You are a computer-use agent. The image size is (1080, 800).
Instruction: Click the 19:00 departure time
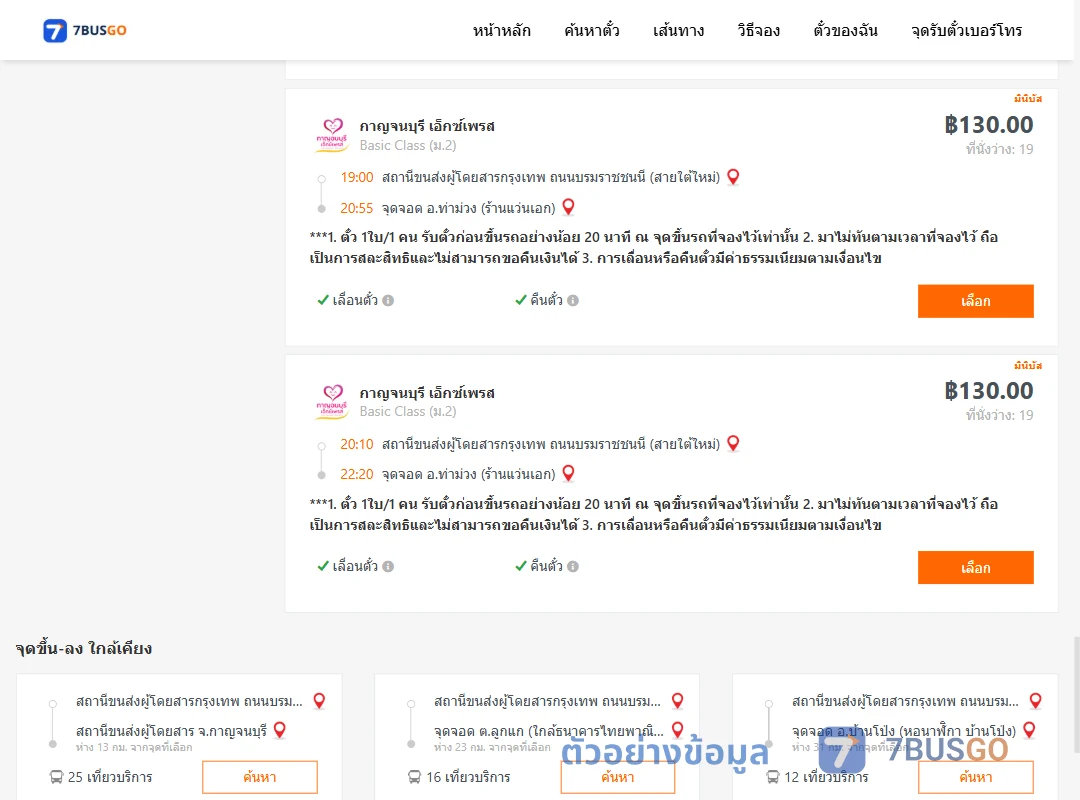[x=357, y=178]
